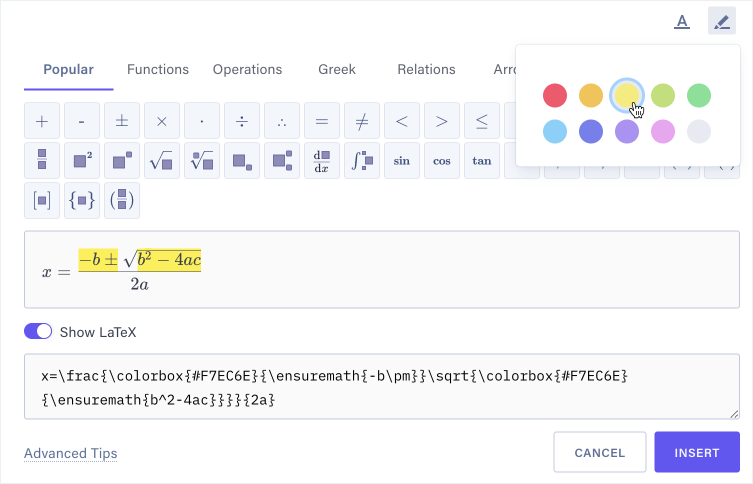The image size is (753, 484).
Task: Insert the nth root template
Action: point(202,160)
